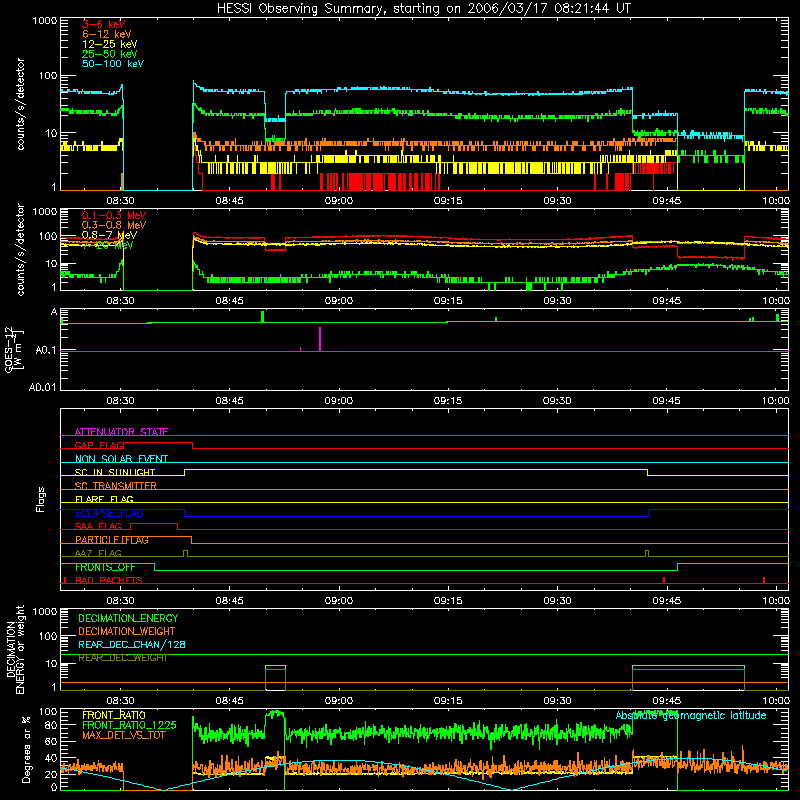Click the 0.8-7 MeV legend label

click(x=109, y=235)
